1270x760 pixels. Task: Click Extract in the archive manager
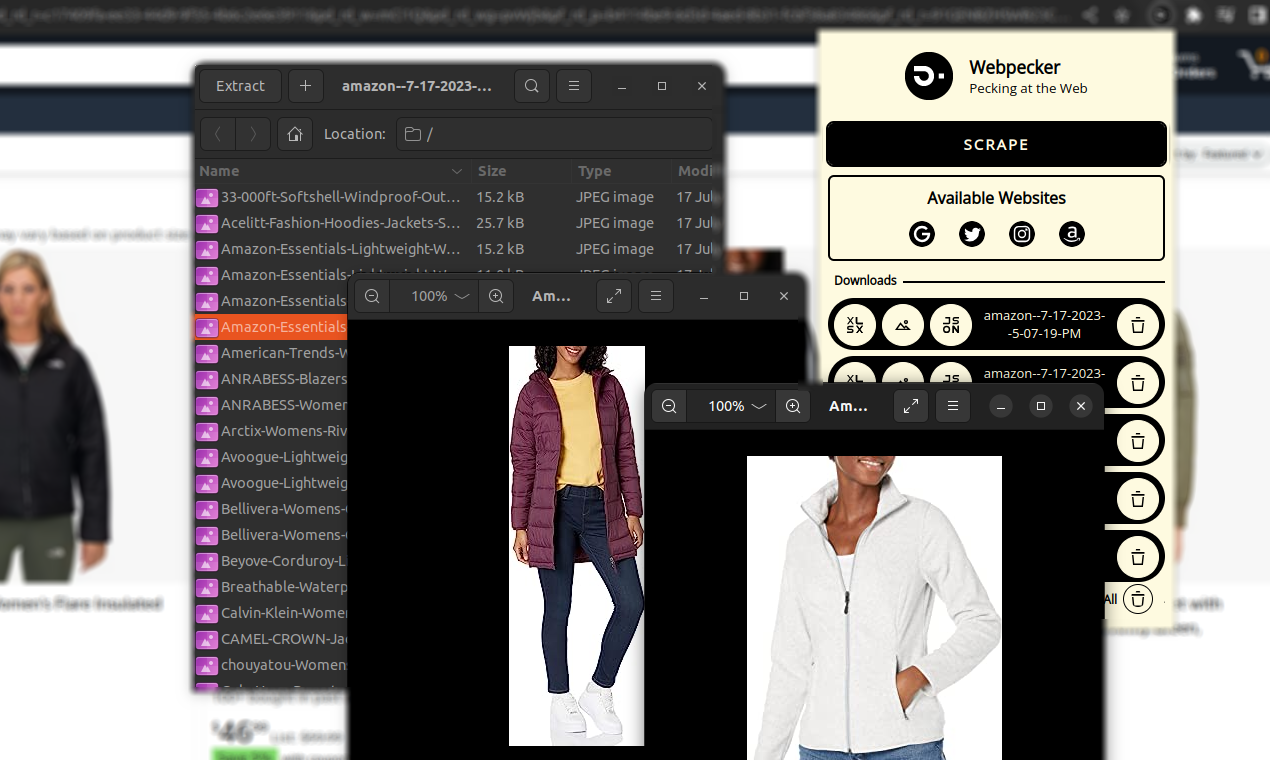point(241,86)
